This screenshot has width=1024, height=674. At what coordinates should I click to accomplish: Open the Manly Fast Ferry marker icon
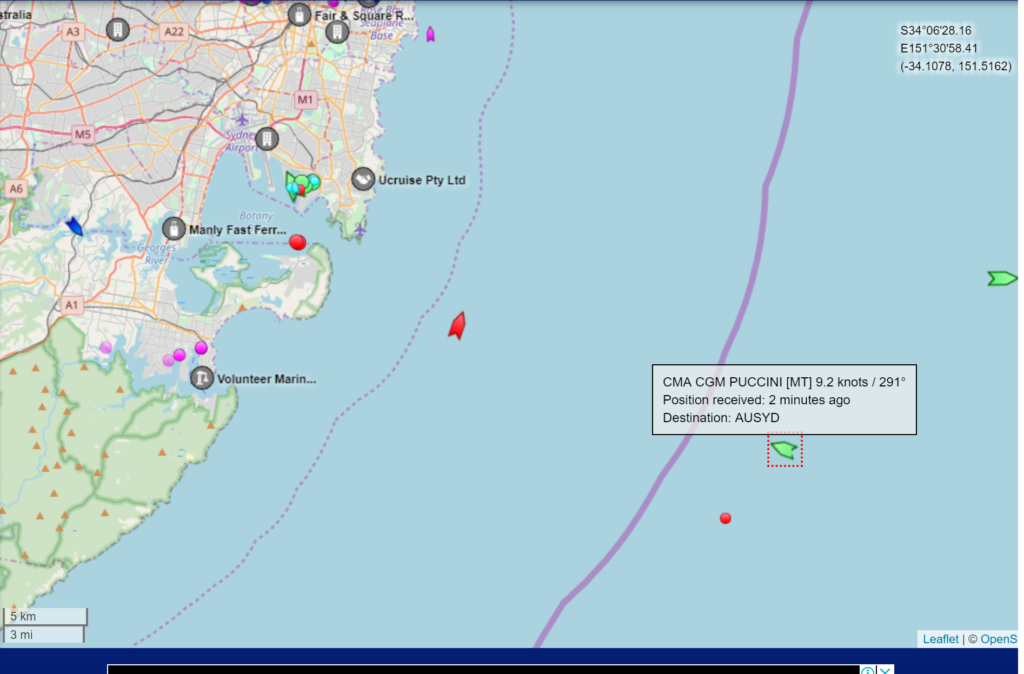[x=174, y=229]
